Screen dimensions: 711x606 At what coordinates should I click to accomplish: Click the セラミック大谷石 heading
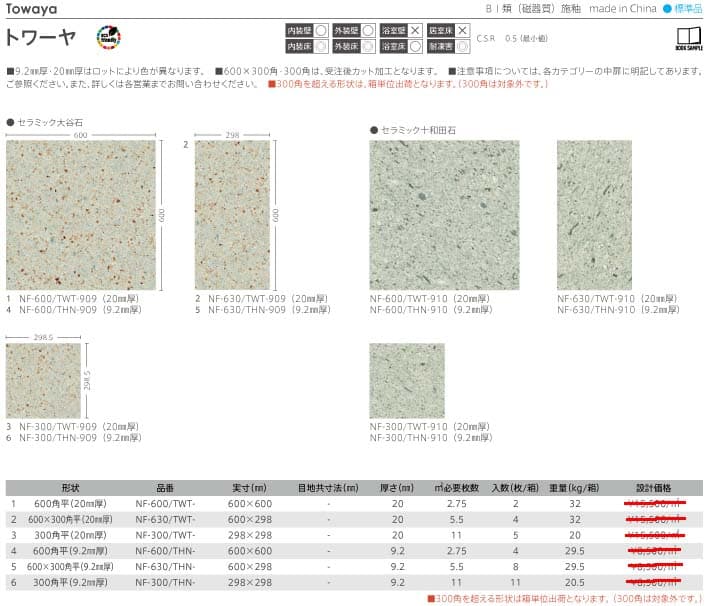click(x=50, y=122)
